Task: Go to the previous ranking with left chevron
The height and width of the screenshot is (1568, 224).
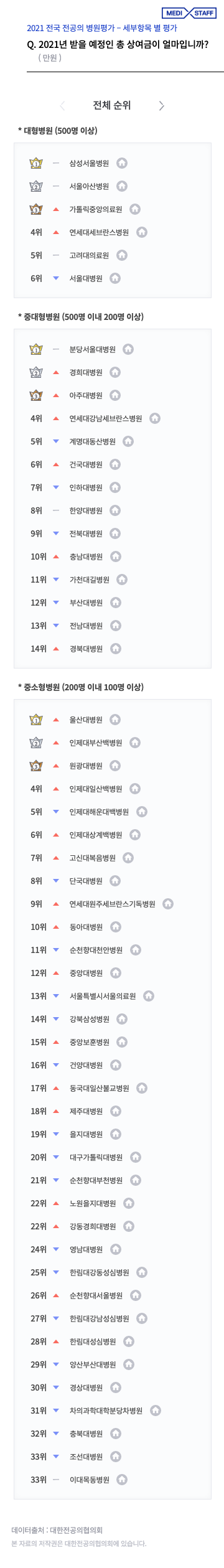Action: click(x=62, y=106)
